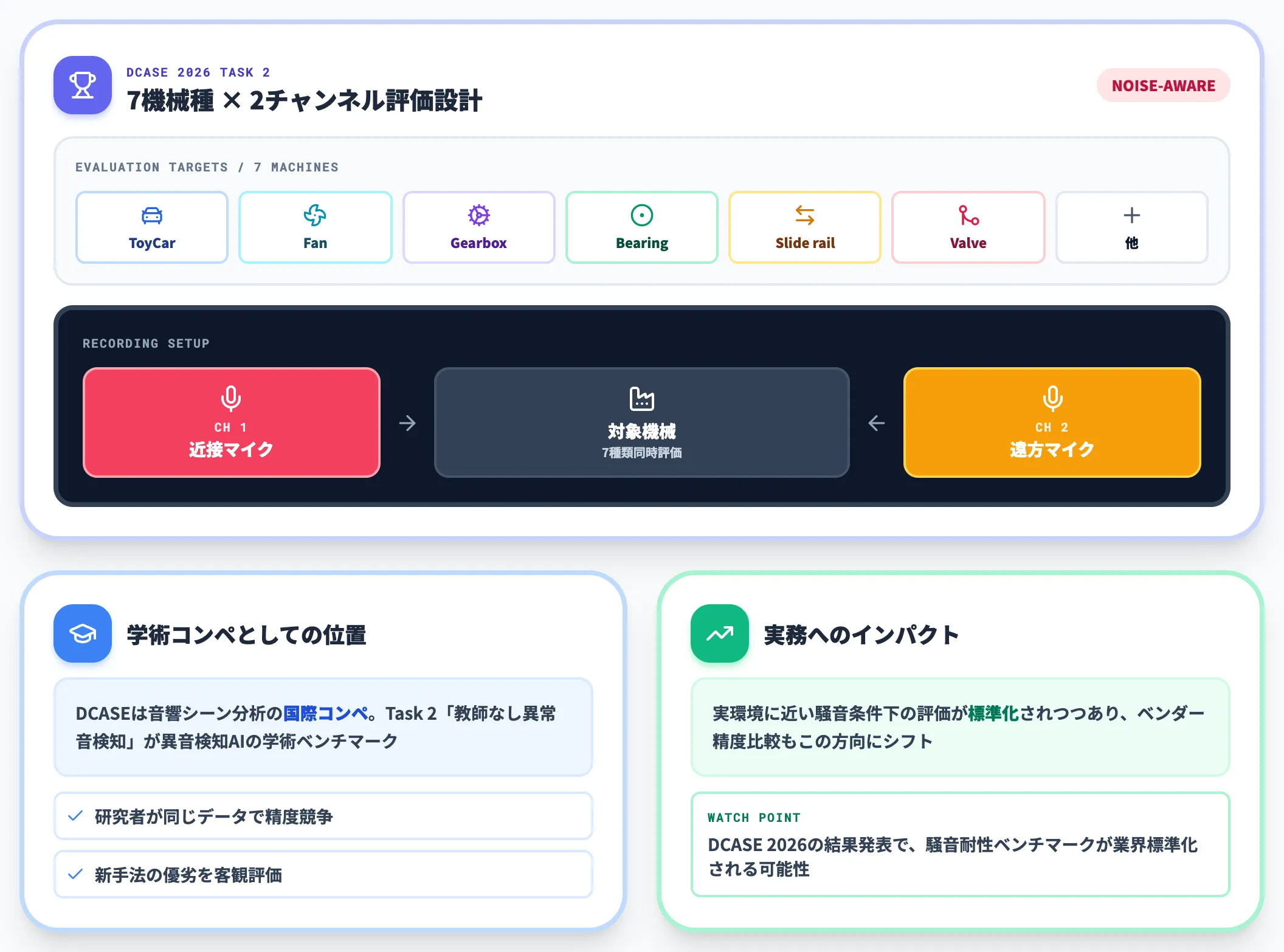The height and width of the screenshot is (952, 1284).
Task: Click the plus icon above 他
Action: 1131,215
